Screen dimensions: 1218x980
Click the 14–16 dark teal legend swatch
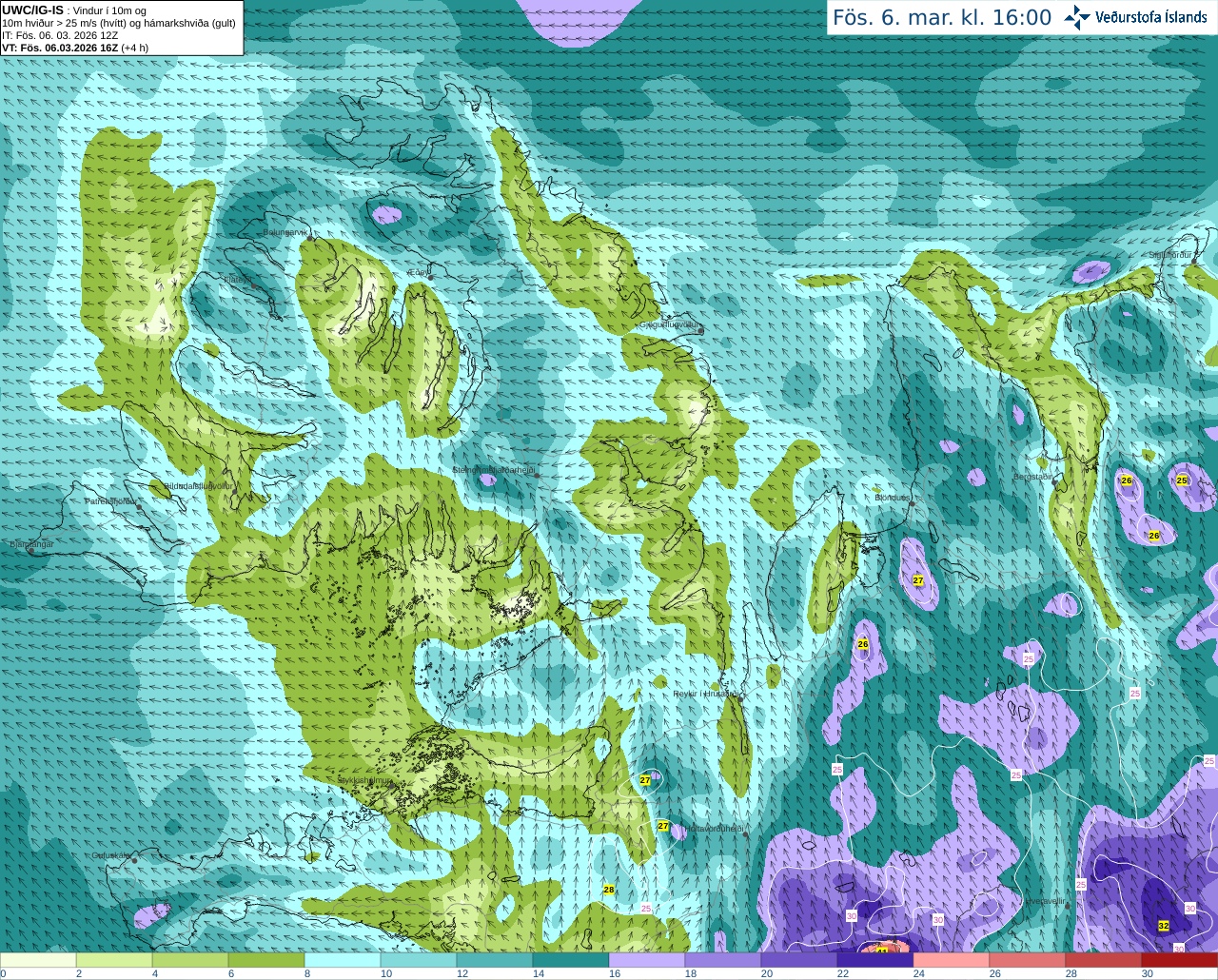point(571,961)
